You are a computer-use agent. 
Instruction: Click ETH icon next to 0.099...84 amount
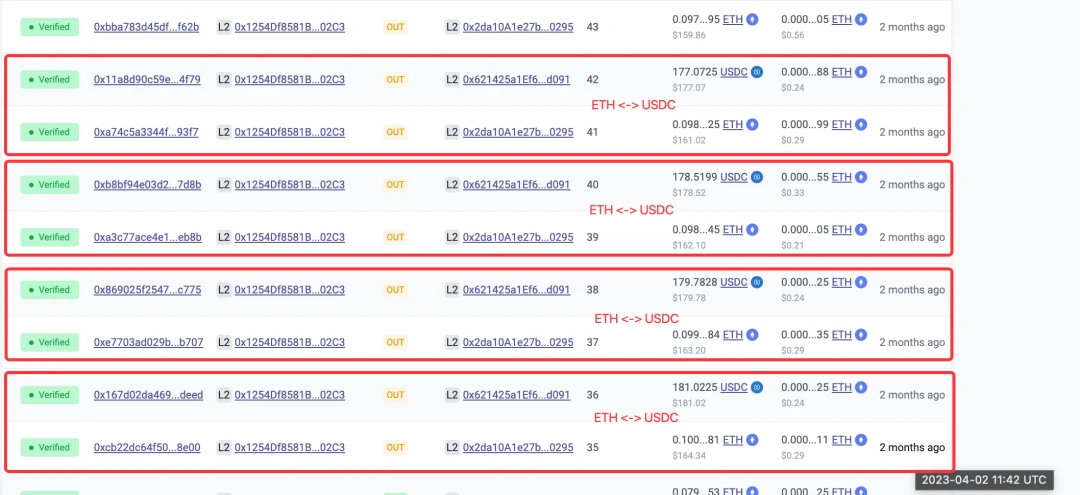(x=753, y=335)
